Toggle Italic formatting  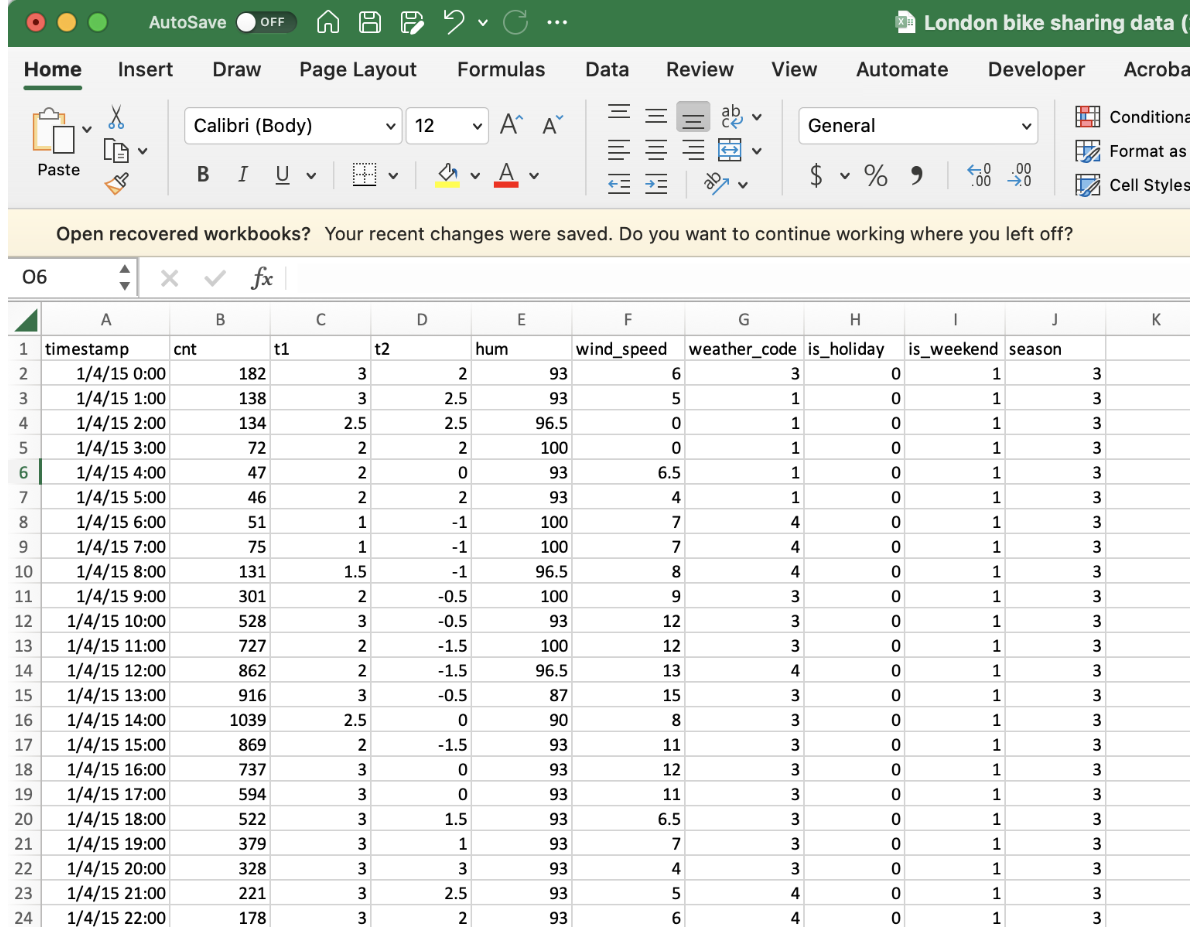[242, 175]
